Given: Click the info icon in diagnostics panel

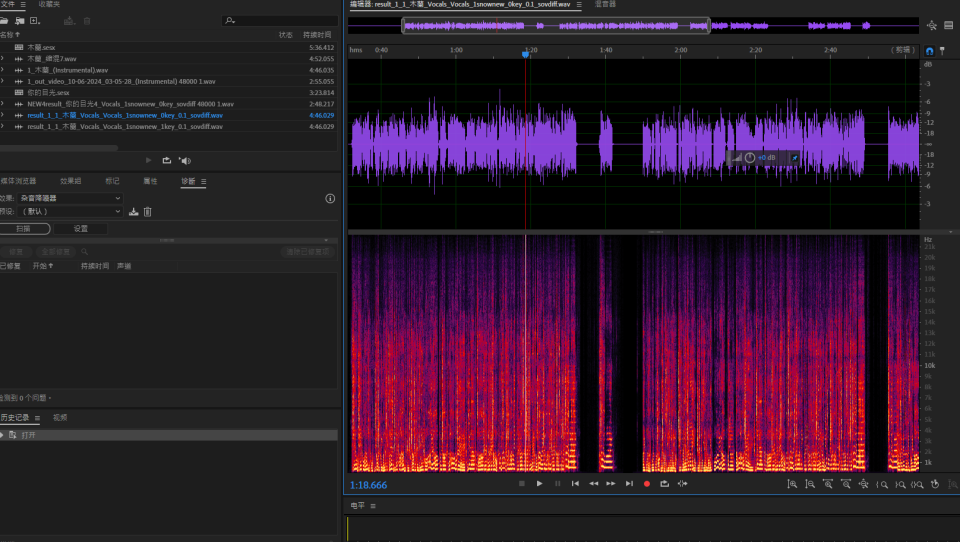Looking at the screenshot, I should point(330,199).
